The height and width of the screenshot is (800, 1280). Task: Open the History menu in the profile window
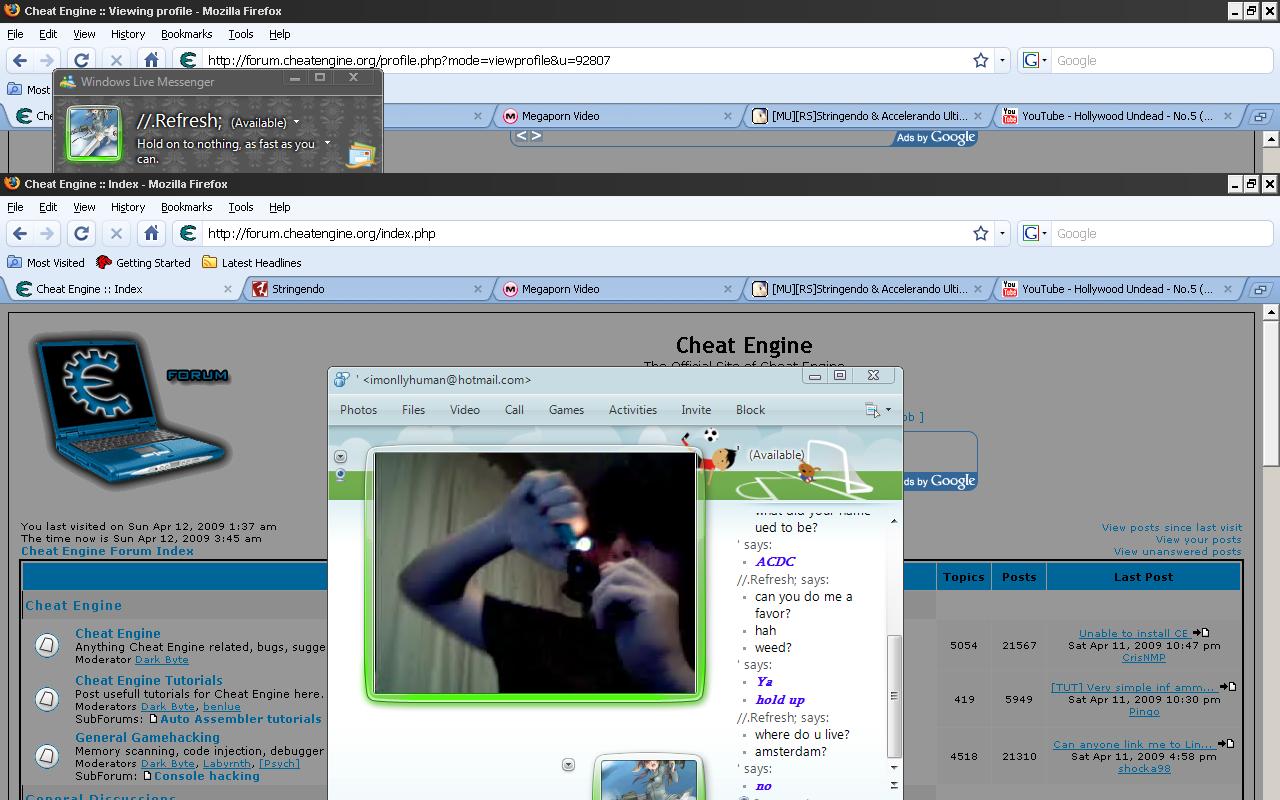(x=128, y=34)
